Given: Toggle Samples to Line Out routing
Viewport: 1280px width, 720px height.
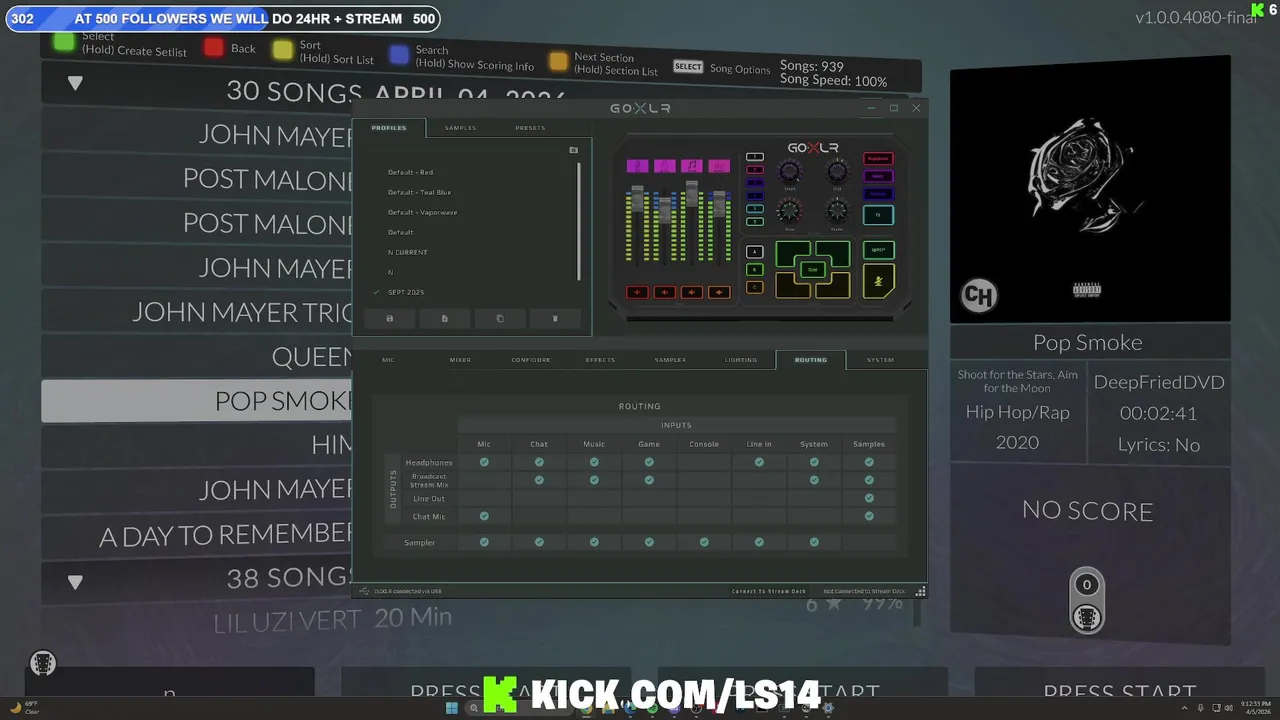Looking at the screenshot, I should (869, 498).
